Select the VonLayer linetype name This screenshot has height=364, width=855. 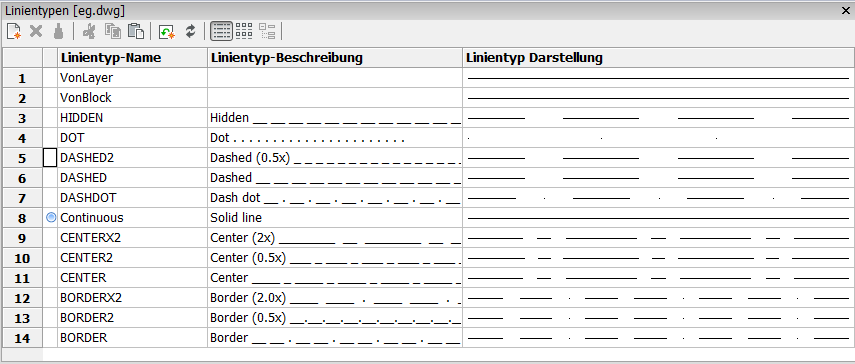(x=133, y=78)
